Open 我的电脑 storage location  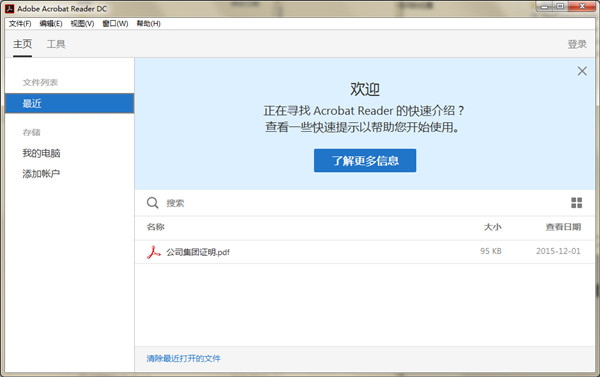coord(41,153)
